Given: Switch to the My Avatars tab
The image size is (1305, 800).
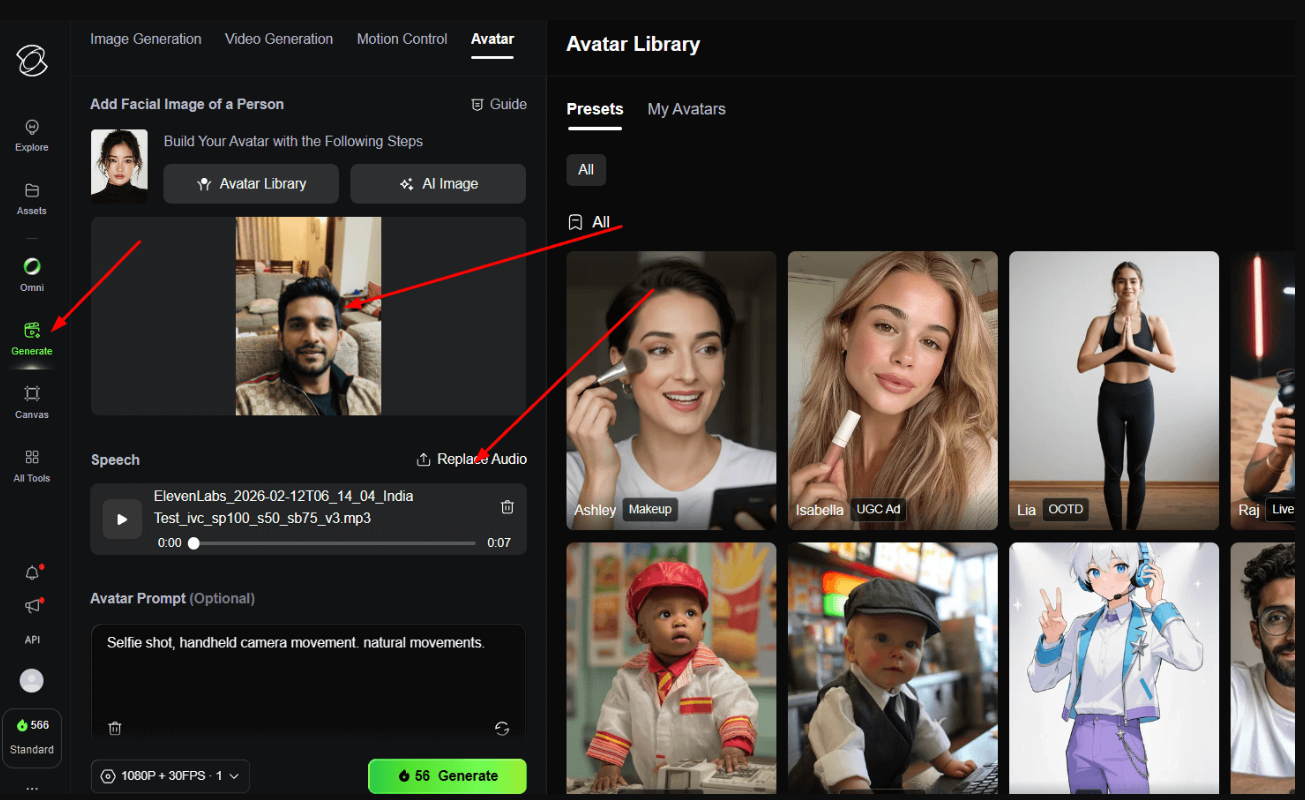Looking at the screenshot, I should coord(686,109).
